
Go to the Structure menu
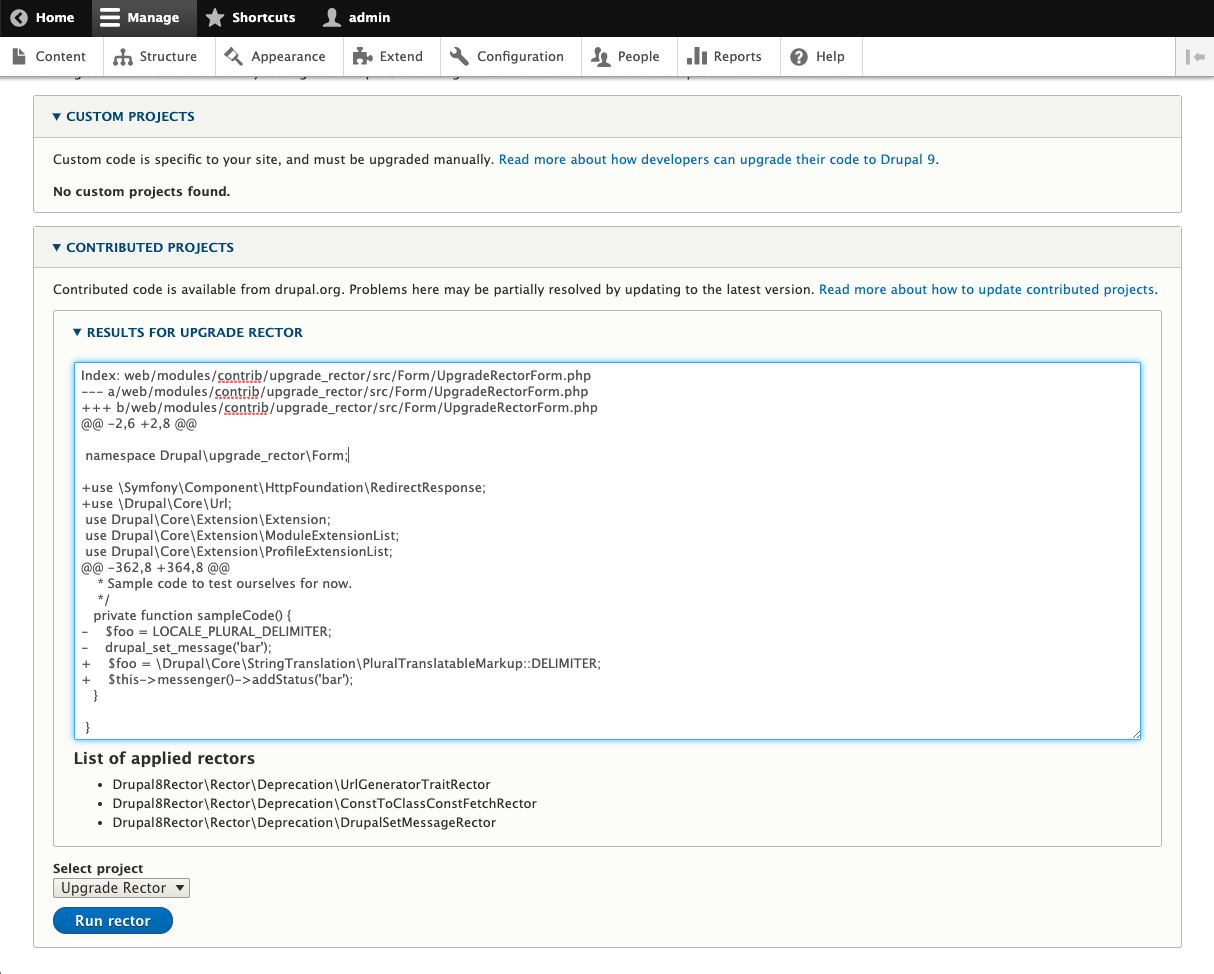(156, 57)
